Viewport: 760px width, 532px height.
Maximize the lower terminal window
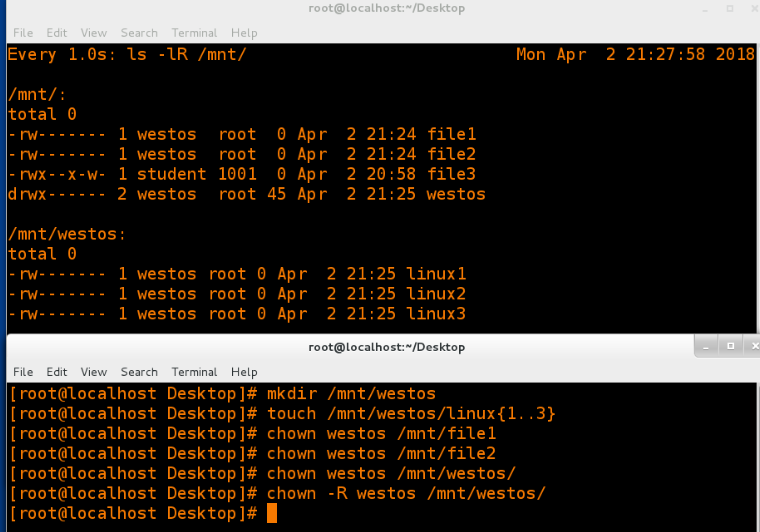tap(730, 346)
